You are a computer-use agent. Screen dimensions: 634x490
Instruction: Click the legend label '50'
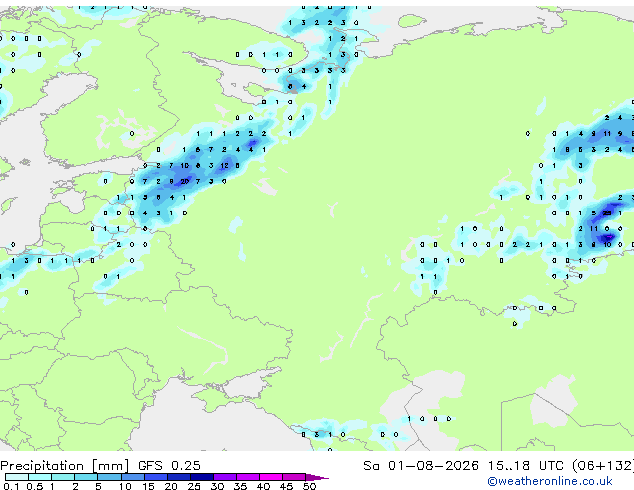point(309,486)
